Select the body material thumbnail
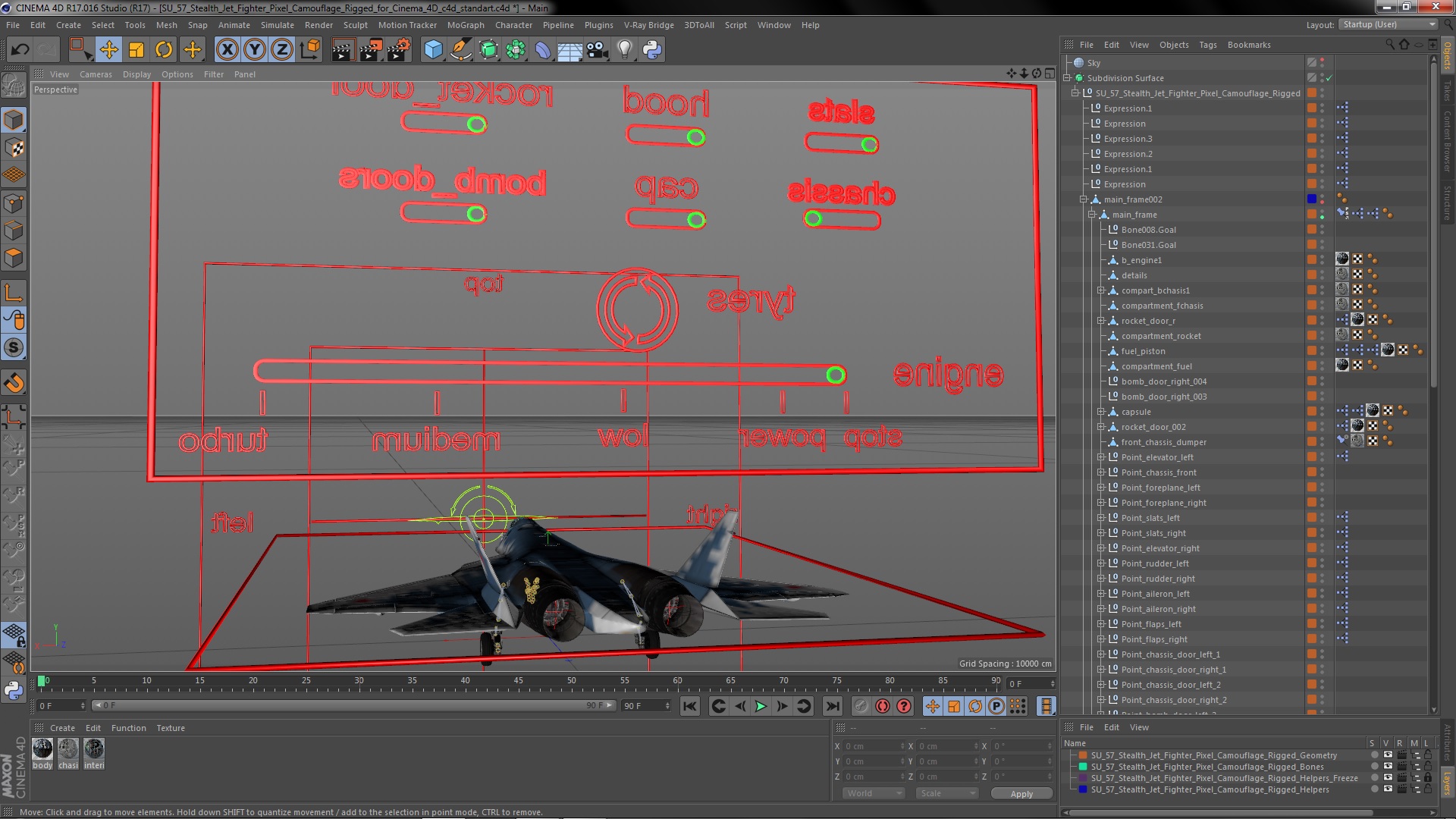Screen dimensions: 1456x819 [x=42, y=749]
